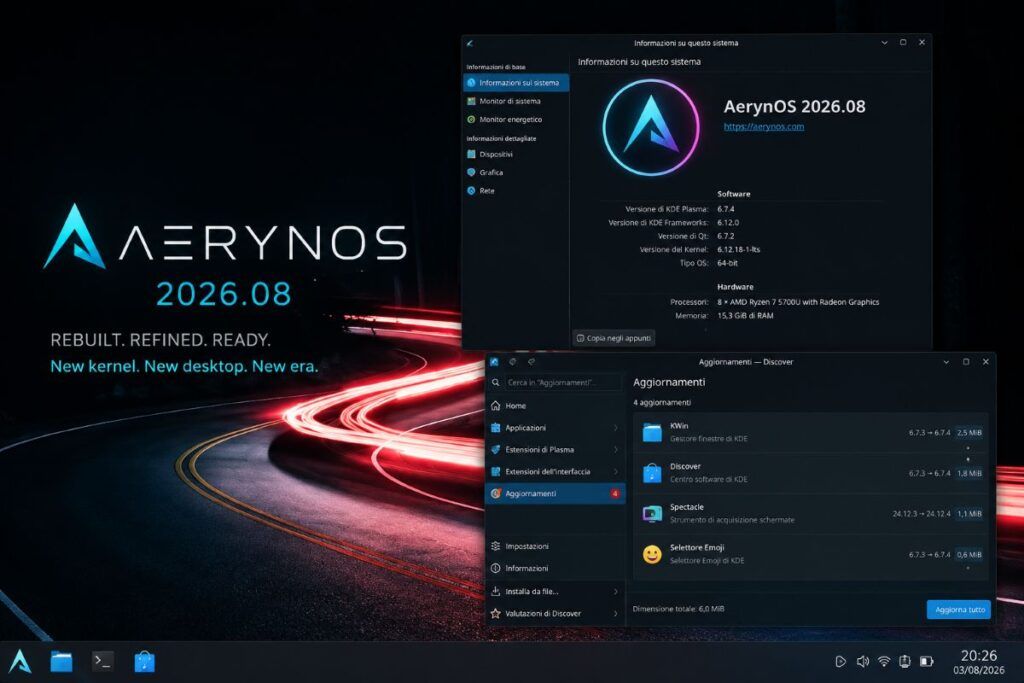
Task: Click 'Installa da file...' in Discover
Action: click(555, 592)
